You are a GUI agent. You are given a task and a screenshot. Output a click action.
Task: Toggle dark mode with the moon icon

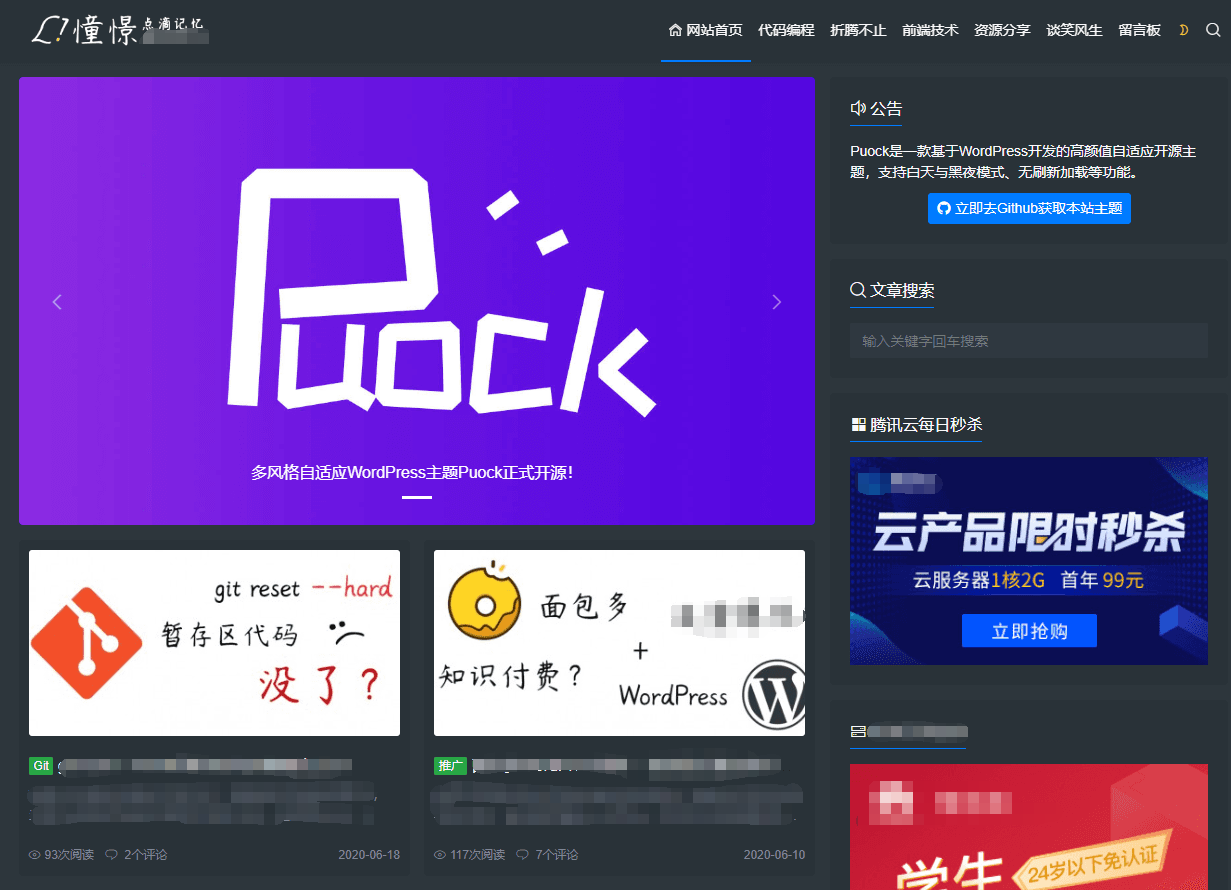tap(1184, 30)
